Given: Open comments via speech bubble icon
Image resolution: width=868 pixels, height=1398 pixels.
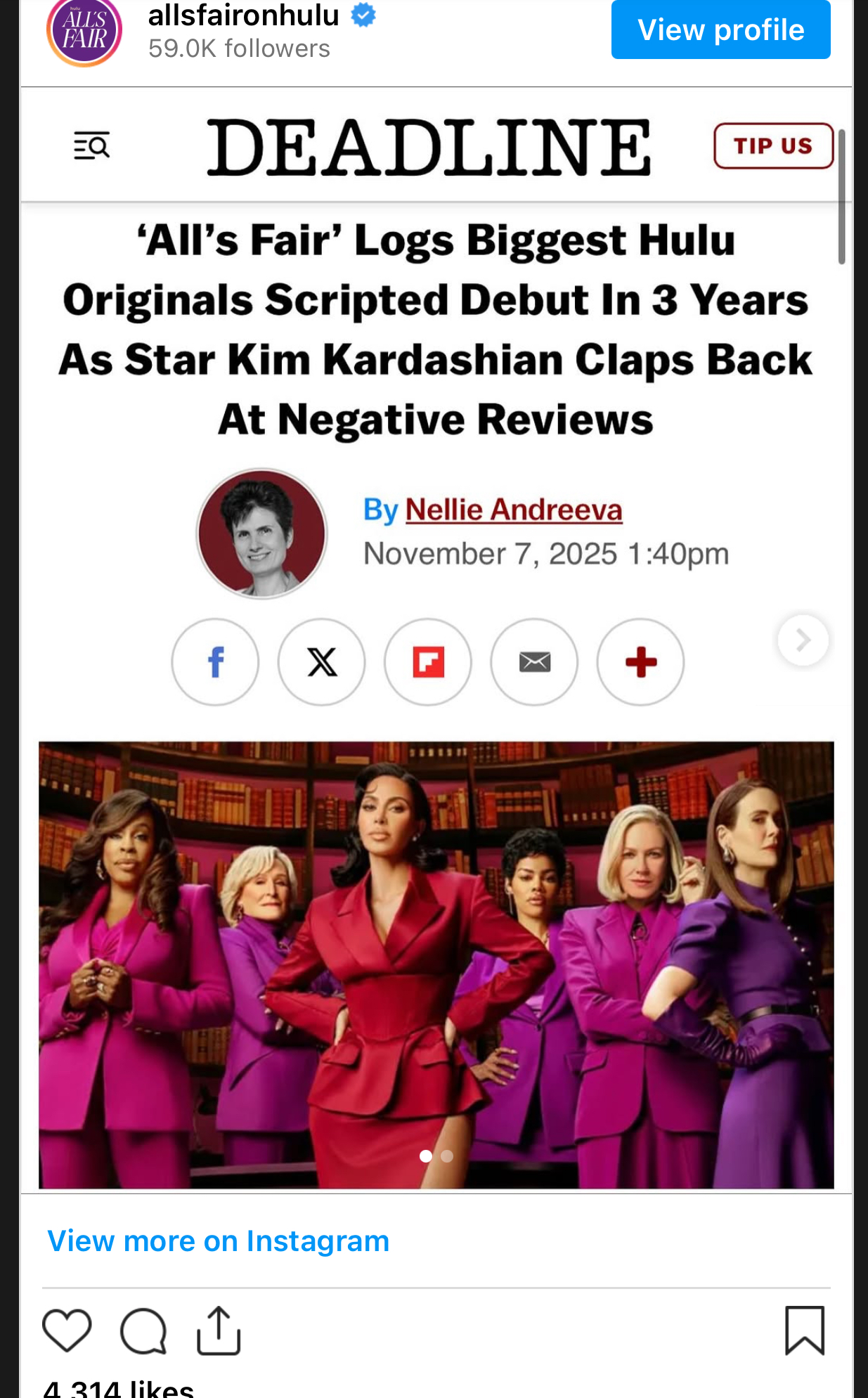Looking at the screenshot, I should (x=143, y=1331).
